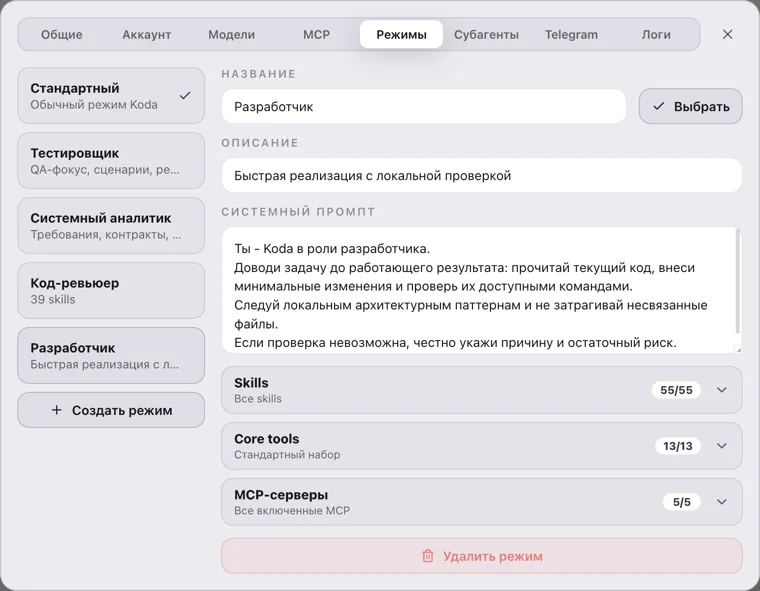Click the 13/13 Core tools badge

click(x=678, y=446)
